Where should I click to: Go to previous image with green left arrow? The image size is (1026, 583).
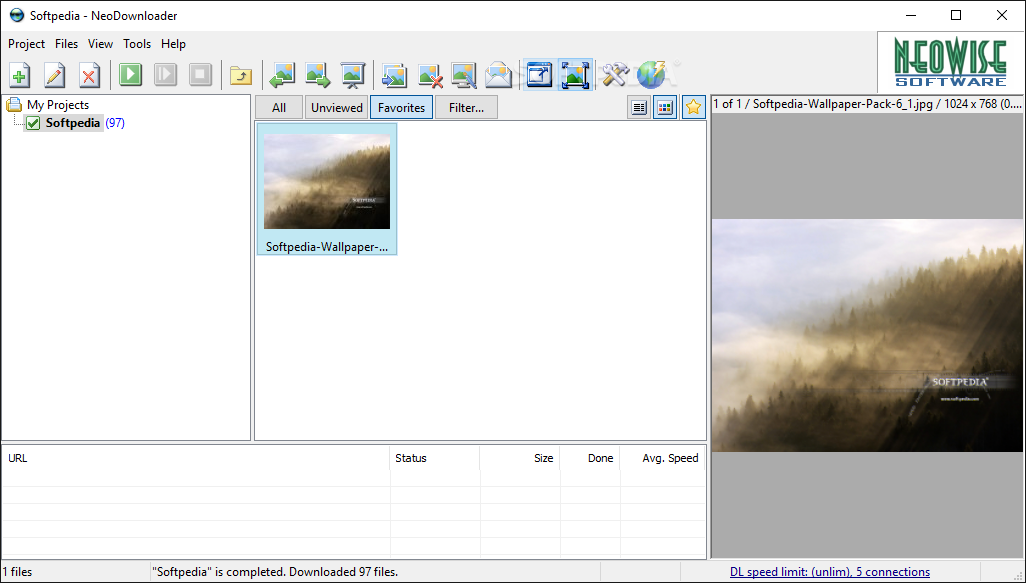tap(282, 75)
